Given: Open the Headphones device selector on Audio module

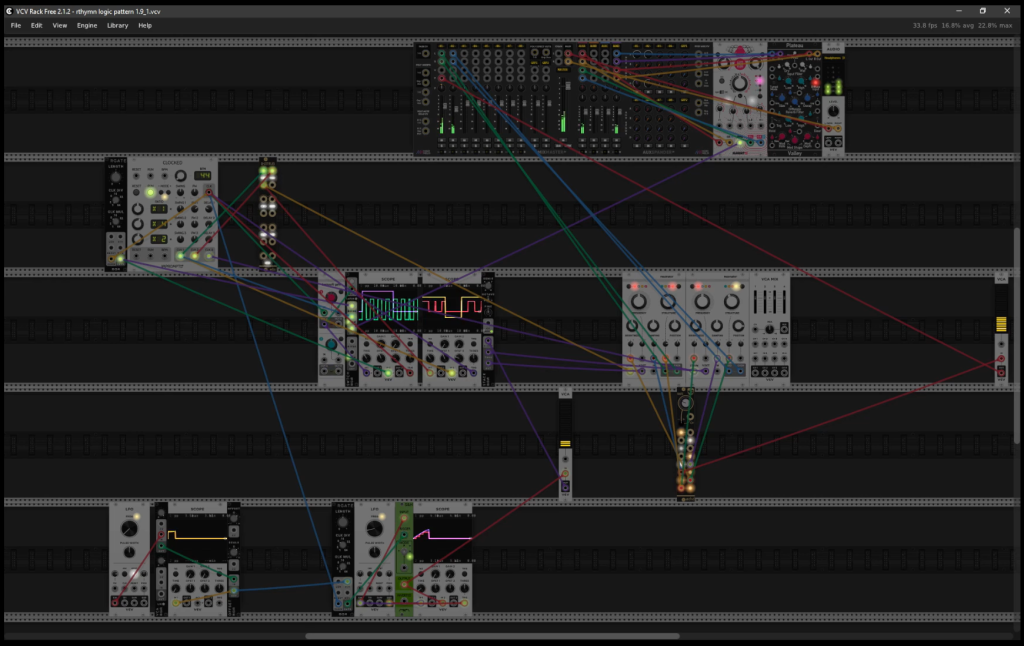Looking at the screenshot, I should [x=833, y=57].
